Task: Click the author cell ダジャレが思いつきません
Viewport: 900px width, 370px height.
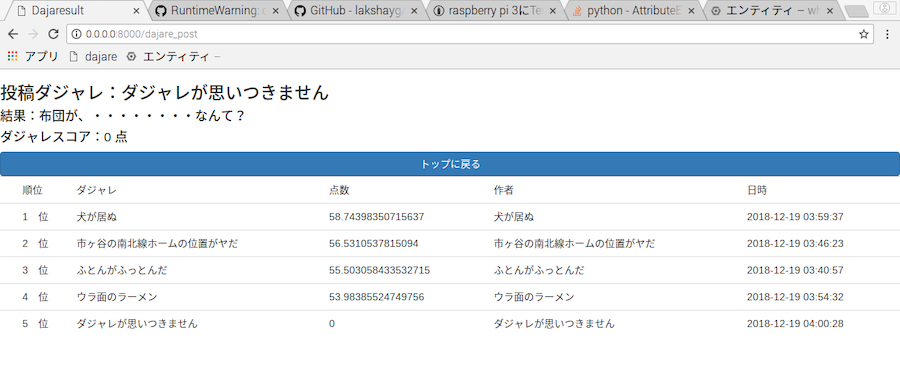Action: (x=554, y=324)
